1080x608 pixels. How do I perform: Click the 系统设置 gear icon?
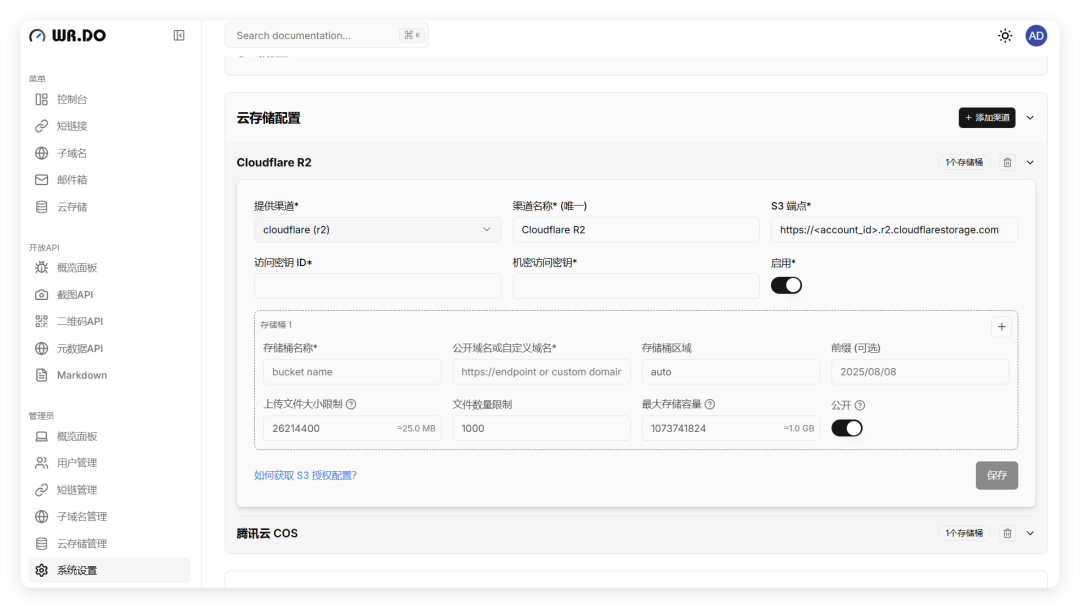[41, 570]
